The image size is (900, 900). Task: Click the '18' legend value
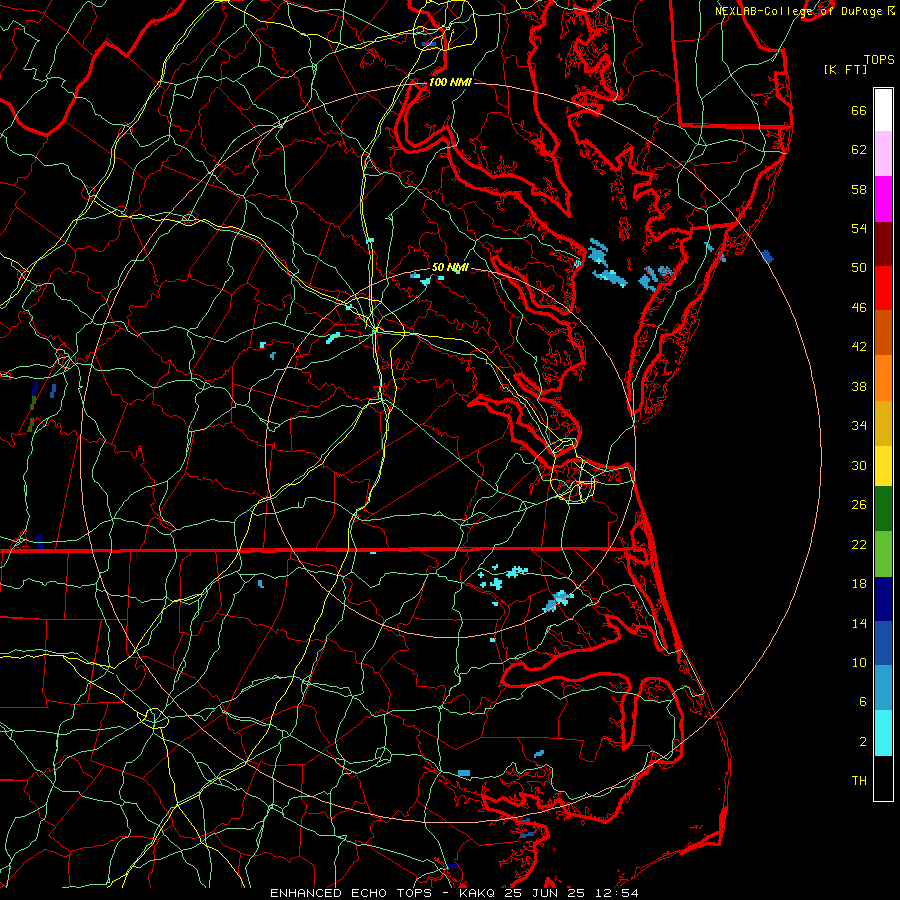pos(859,584)
